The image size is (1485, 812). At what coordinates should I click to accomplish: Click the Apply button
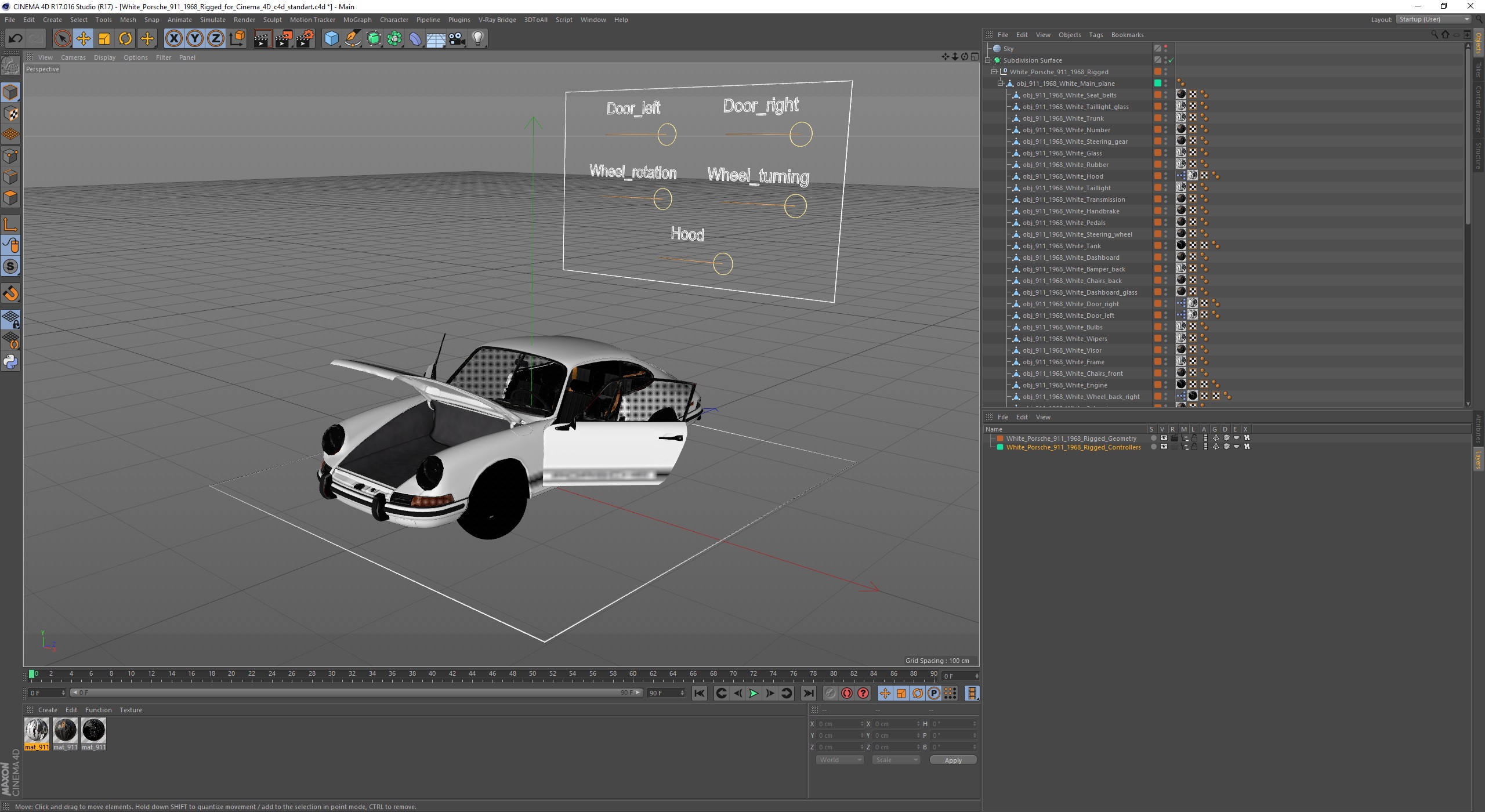(953, 760)
